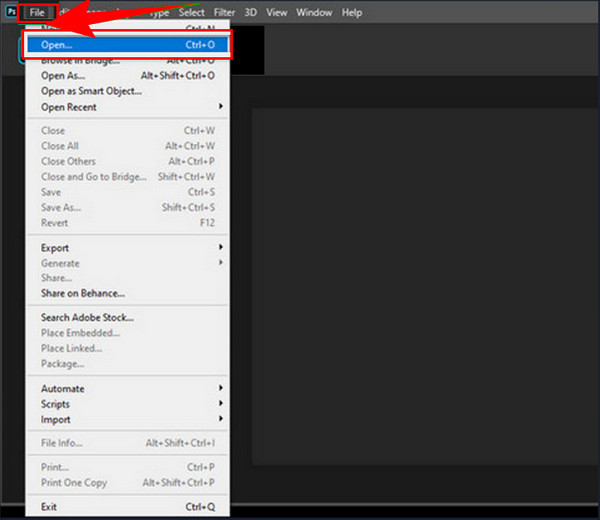
Task: Click the Close All entry
Action: (127, 146)
